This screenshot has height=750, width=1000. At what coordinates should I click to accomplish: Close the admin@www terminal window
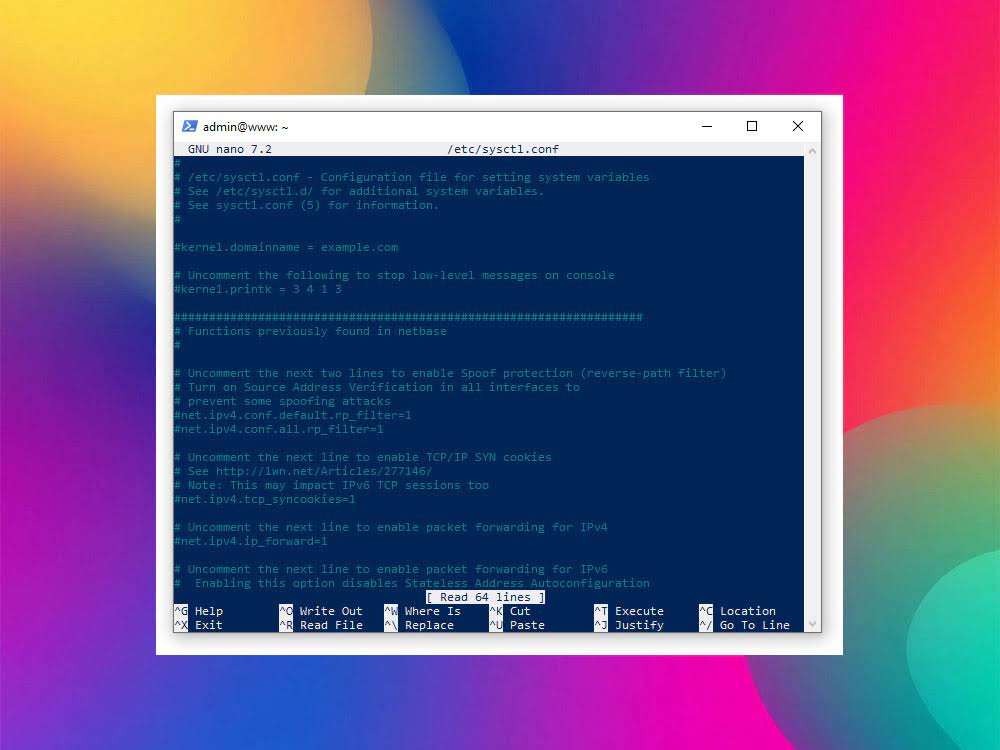[797, 127]
